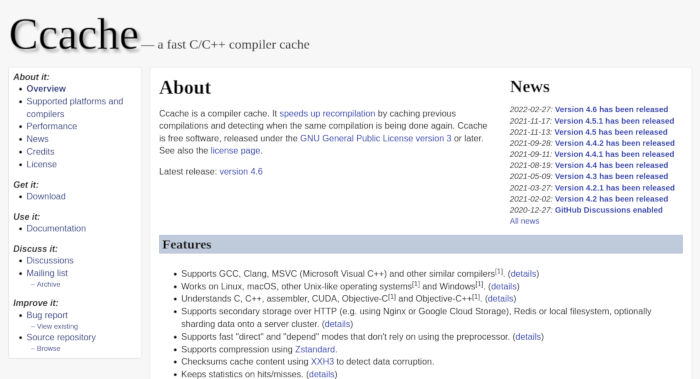Click the 'Discuss it:' sidebar label
700x379 pixels.
[x=35, y=249]
